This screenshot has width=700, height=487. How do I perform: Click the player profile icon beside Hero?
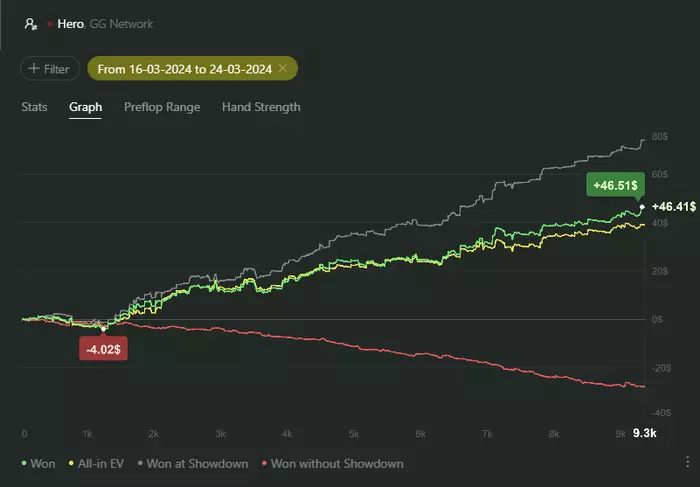(31, 23)
